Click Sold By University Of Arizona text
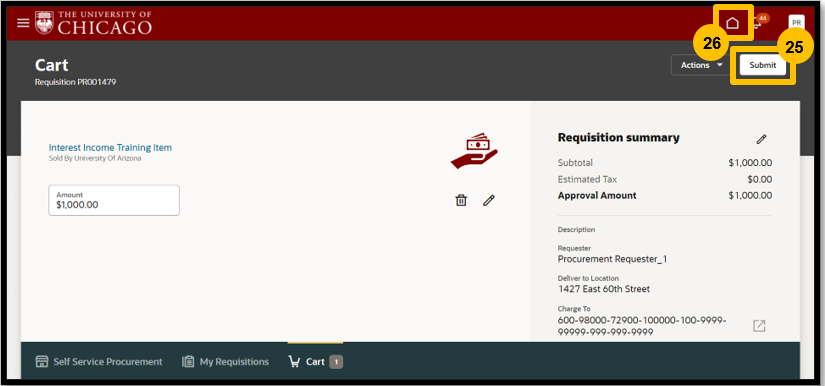 pos(95,158)
